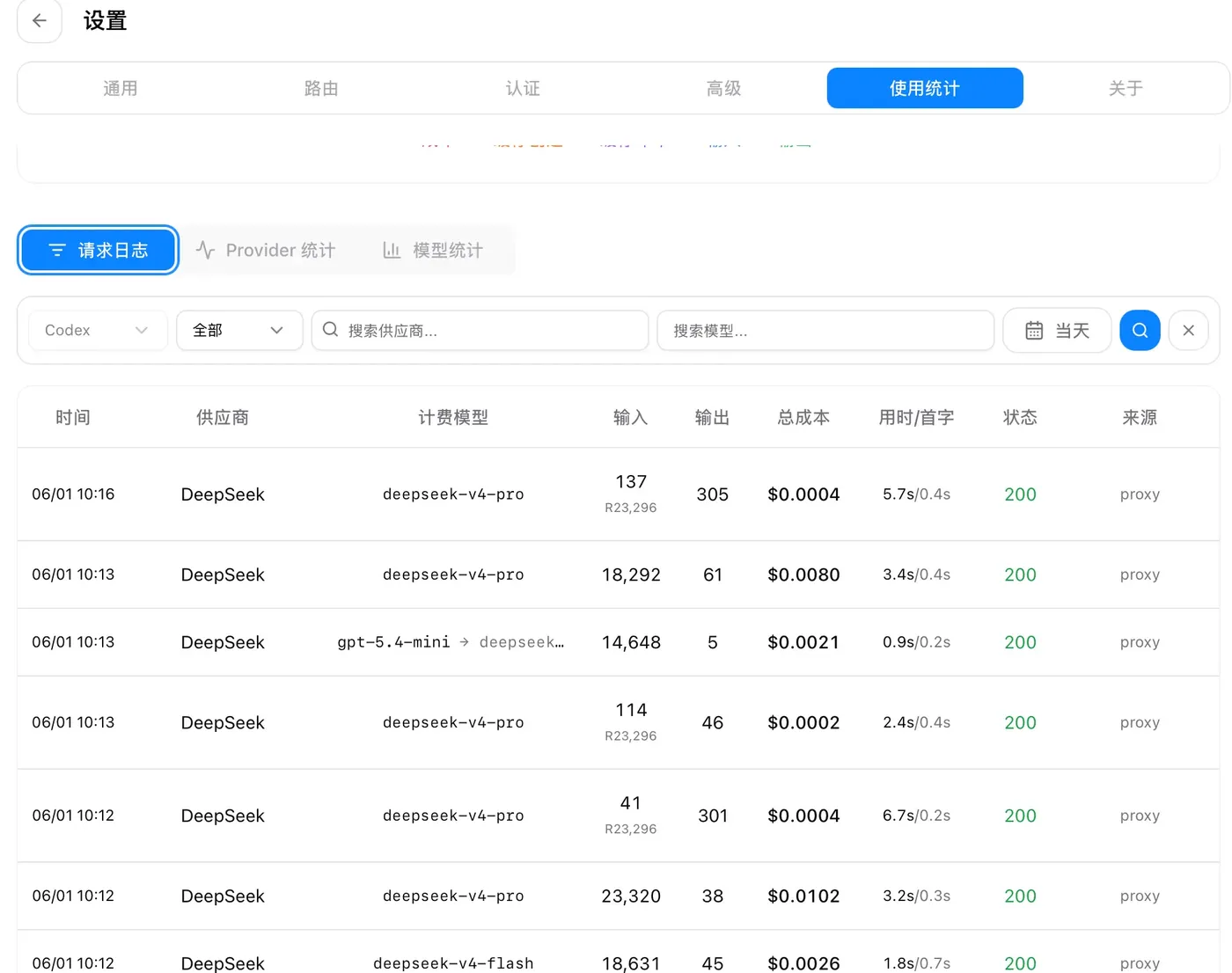Click the $0.0021 cost cell

pos(803,642)
